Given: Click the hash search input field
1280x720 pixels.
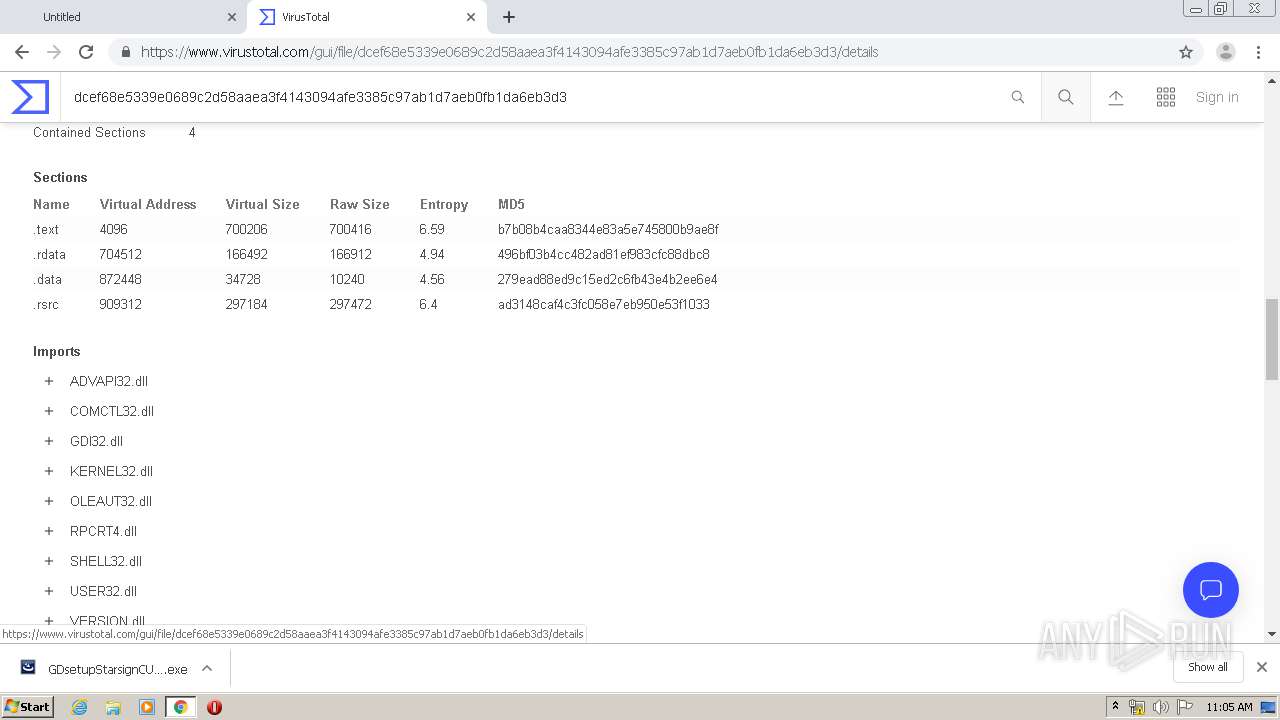Looking at the screenshot, I should [x=535, y=97].
